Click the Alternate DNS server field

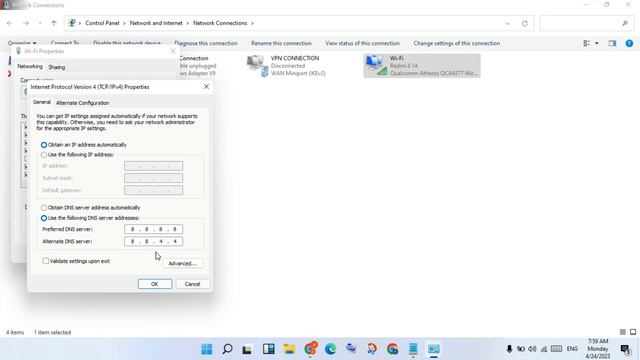click(x=153, y=242)
